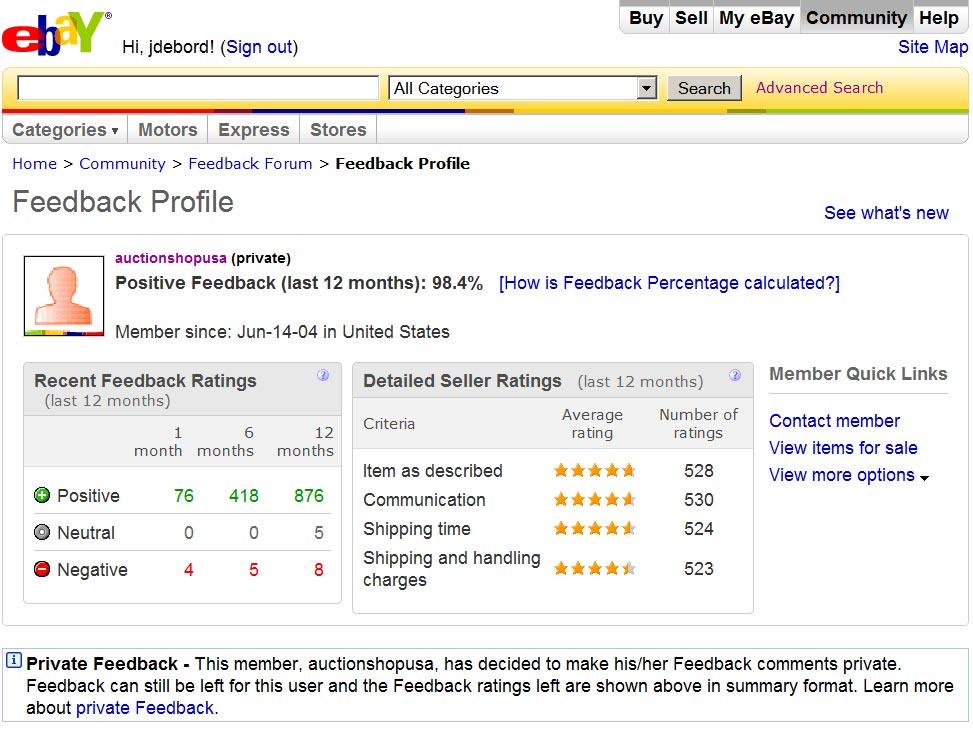Viewport: 973px width, 731px height.
Task: Open Advanced Search
Action: [x=819, y=87]
